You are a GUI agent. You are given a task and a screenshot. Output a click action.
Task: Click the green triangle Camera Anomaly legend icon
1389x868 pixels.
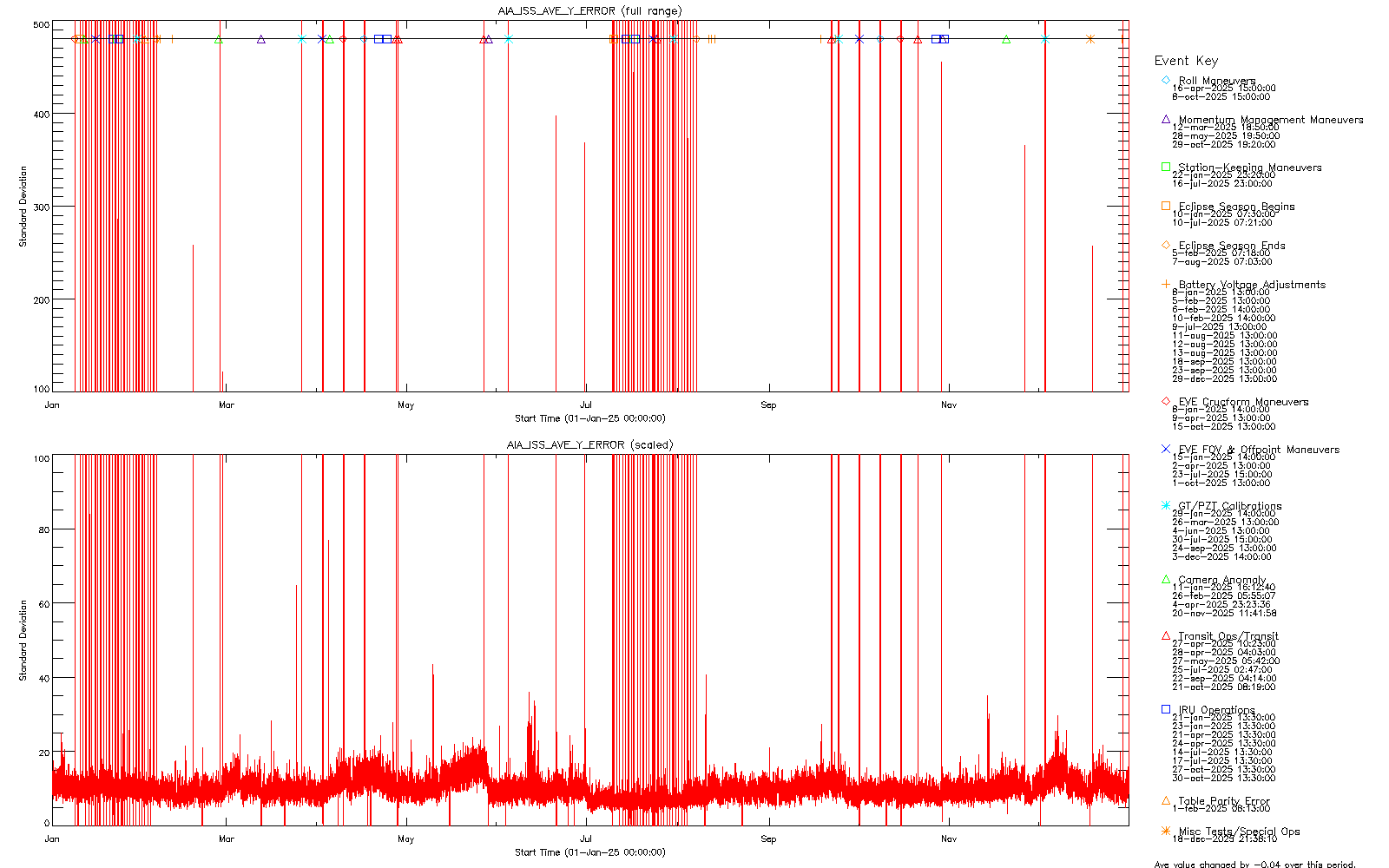click(x=1166, y=579)
